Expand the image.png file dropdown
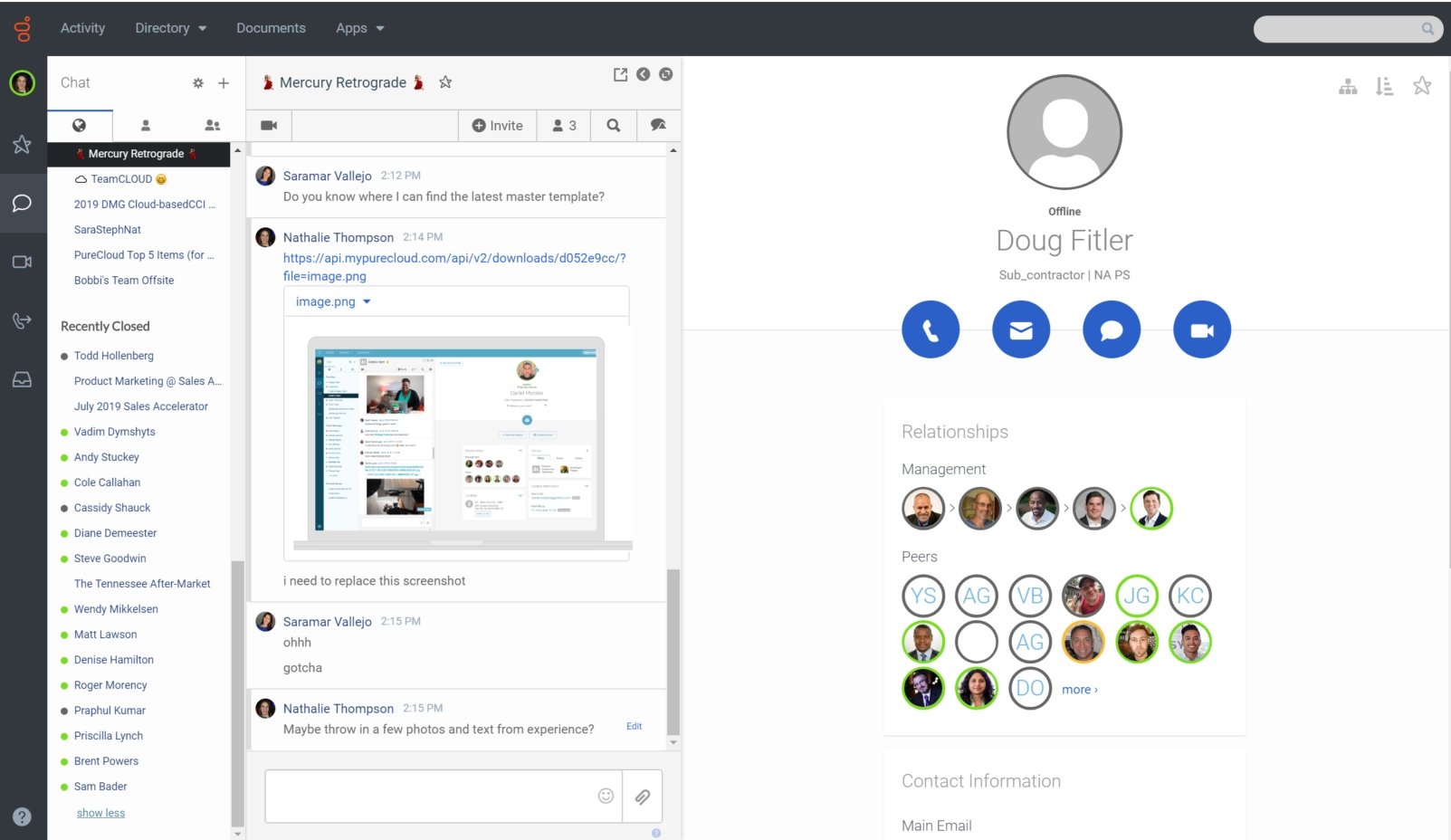The height and width of the screenshot is (840, 1451). point(367,302)
